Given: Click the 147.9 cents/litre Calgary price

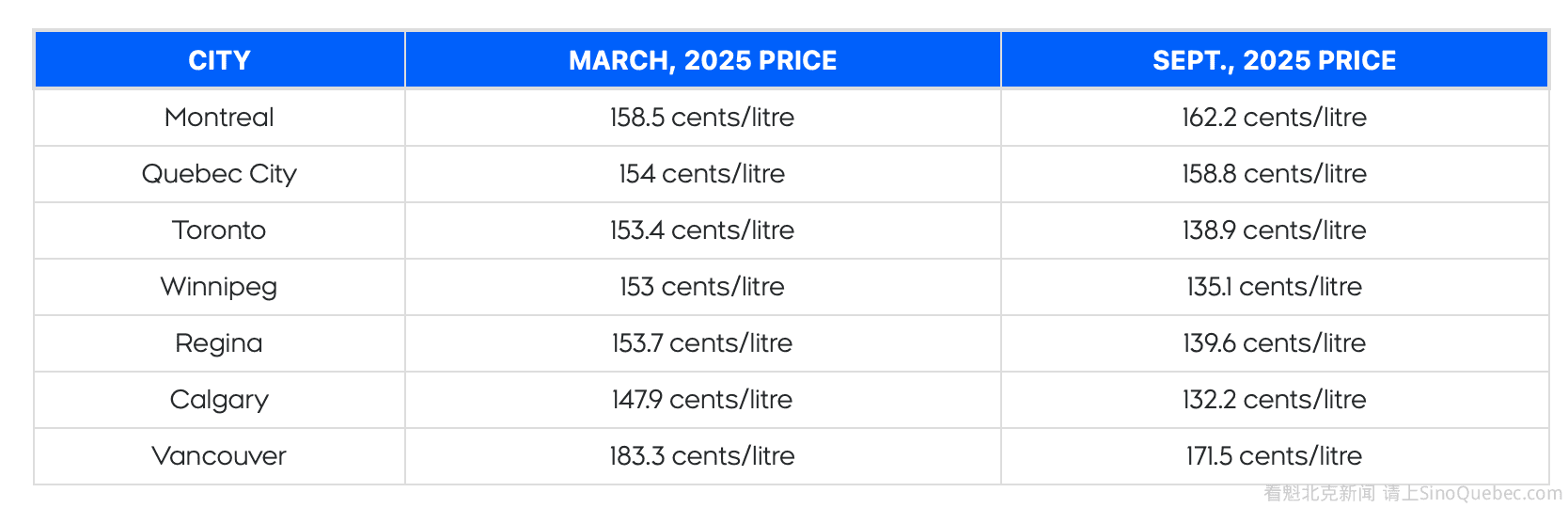Looking at the screenshot, I should 702,400.
